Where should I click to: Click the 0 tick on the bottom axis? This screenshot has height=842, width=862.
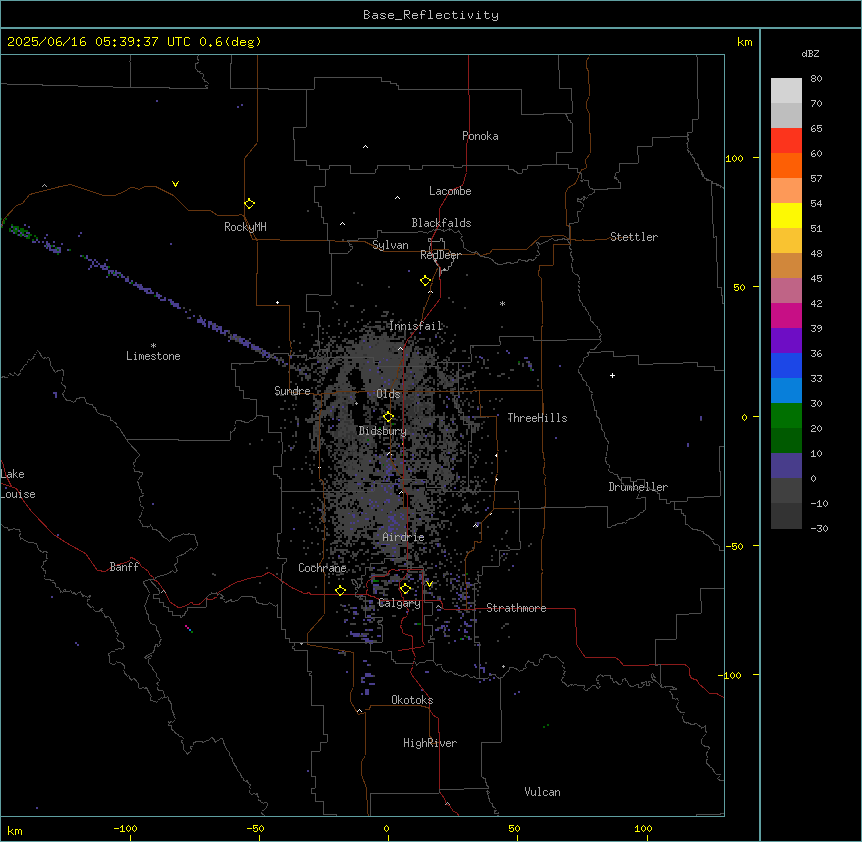click(386, 828)
